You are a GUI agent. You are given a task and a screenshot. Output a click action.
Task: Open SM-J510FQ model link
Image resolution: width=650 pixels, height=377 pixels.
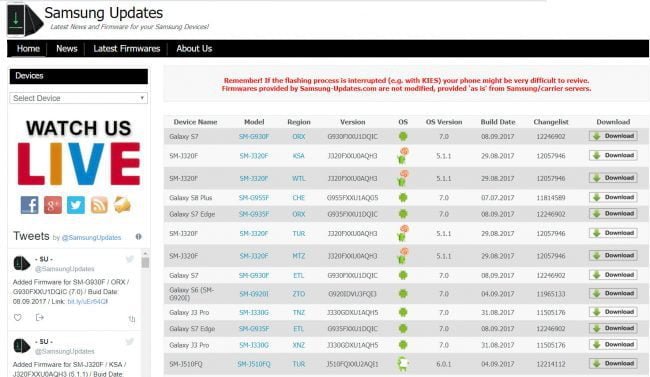[x=254, y=364]
